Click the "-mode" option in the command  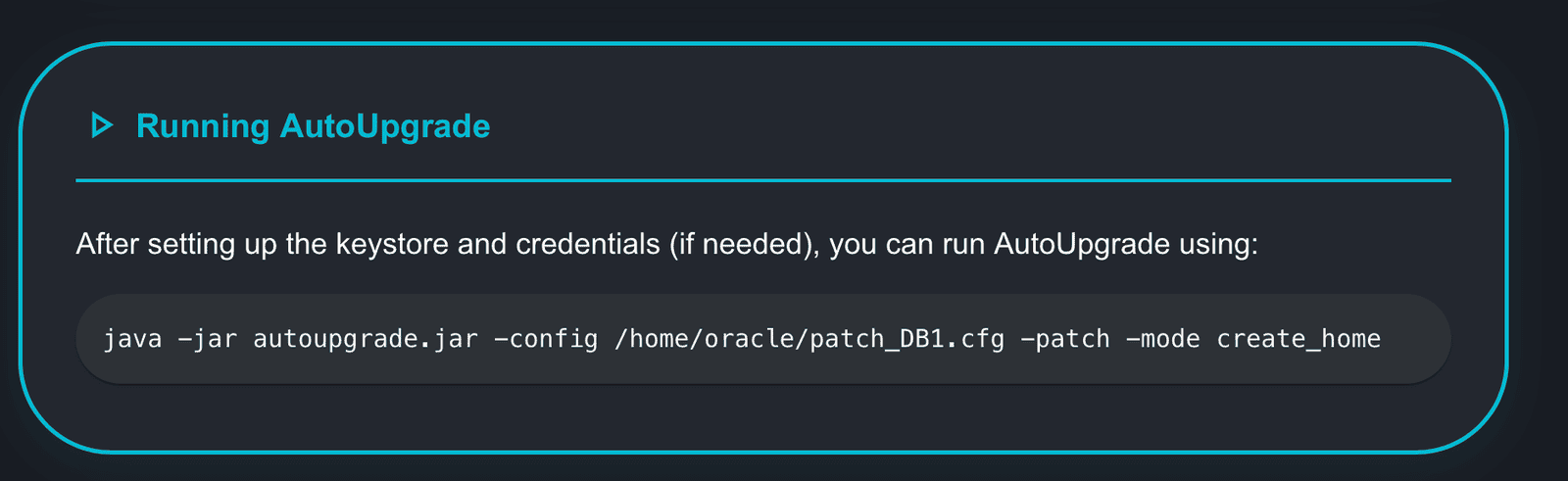[x=1163, y=339]
